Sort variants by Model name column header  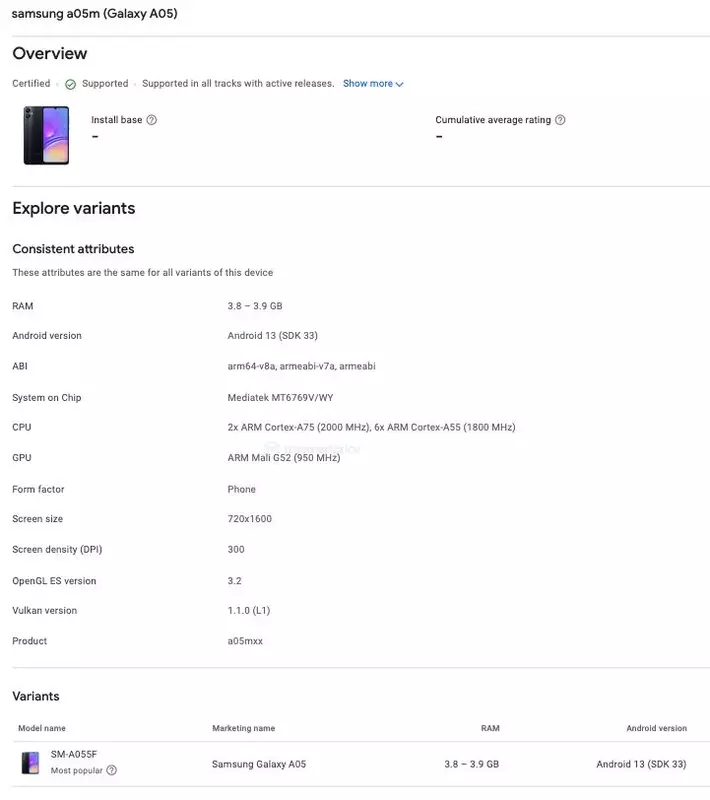(x=42, y=728)
